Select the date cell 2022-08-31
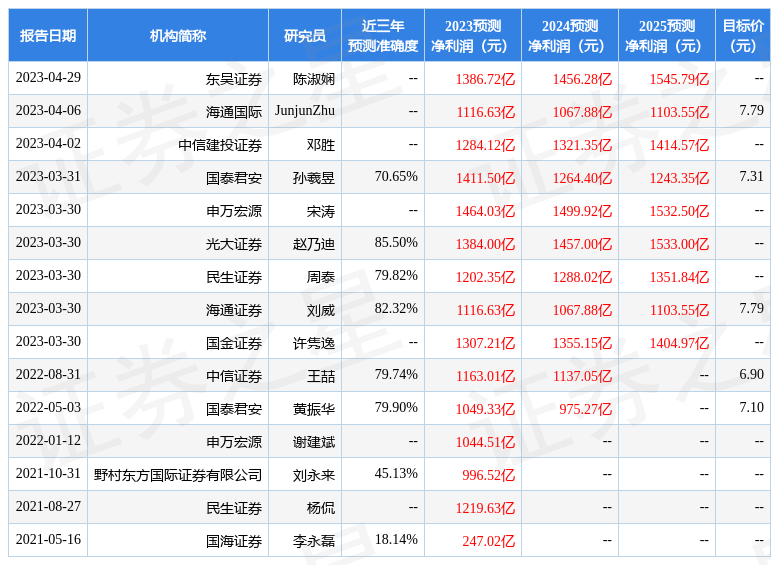Image resolution: width=771 pixels, height=565 pixels. coord(48,375)
